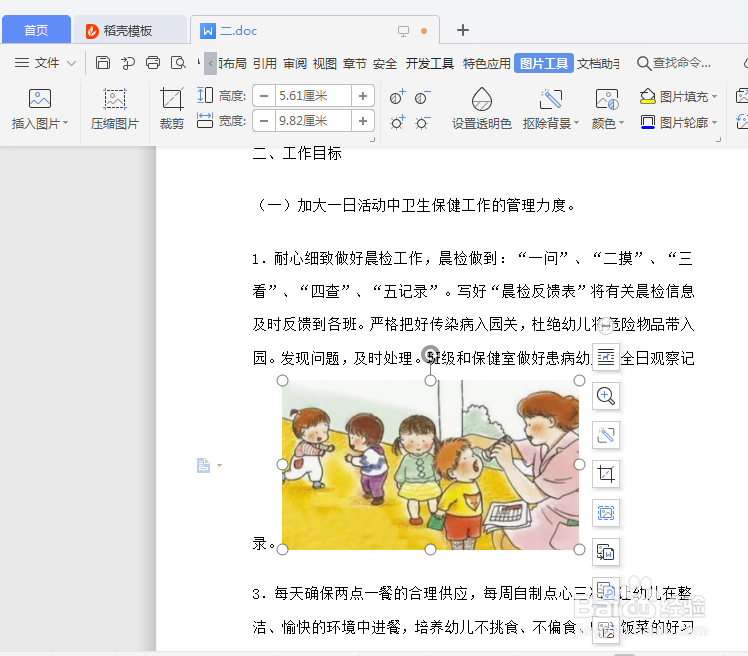Click the Save icon in quick toolbar

(103, 62)
